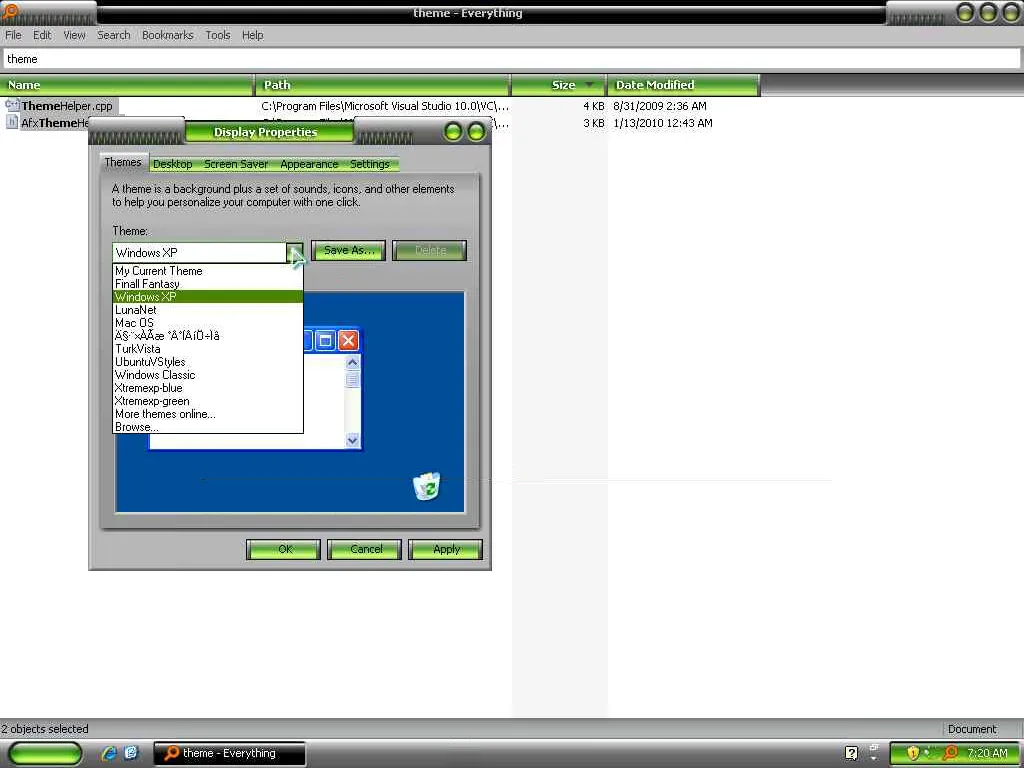Viewport: 1024px width, 768px height.
Task: Click the red close icon in preview window
Action: [x=348, y=340]
